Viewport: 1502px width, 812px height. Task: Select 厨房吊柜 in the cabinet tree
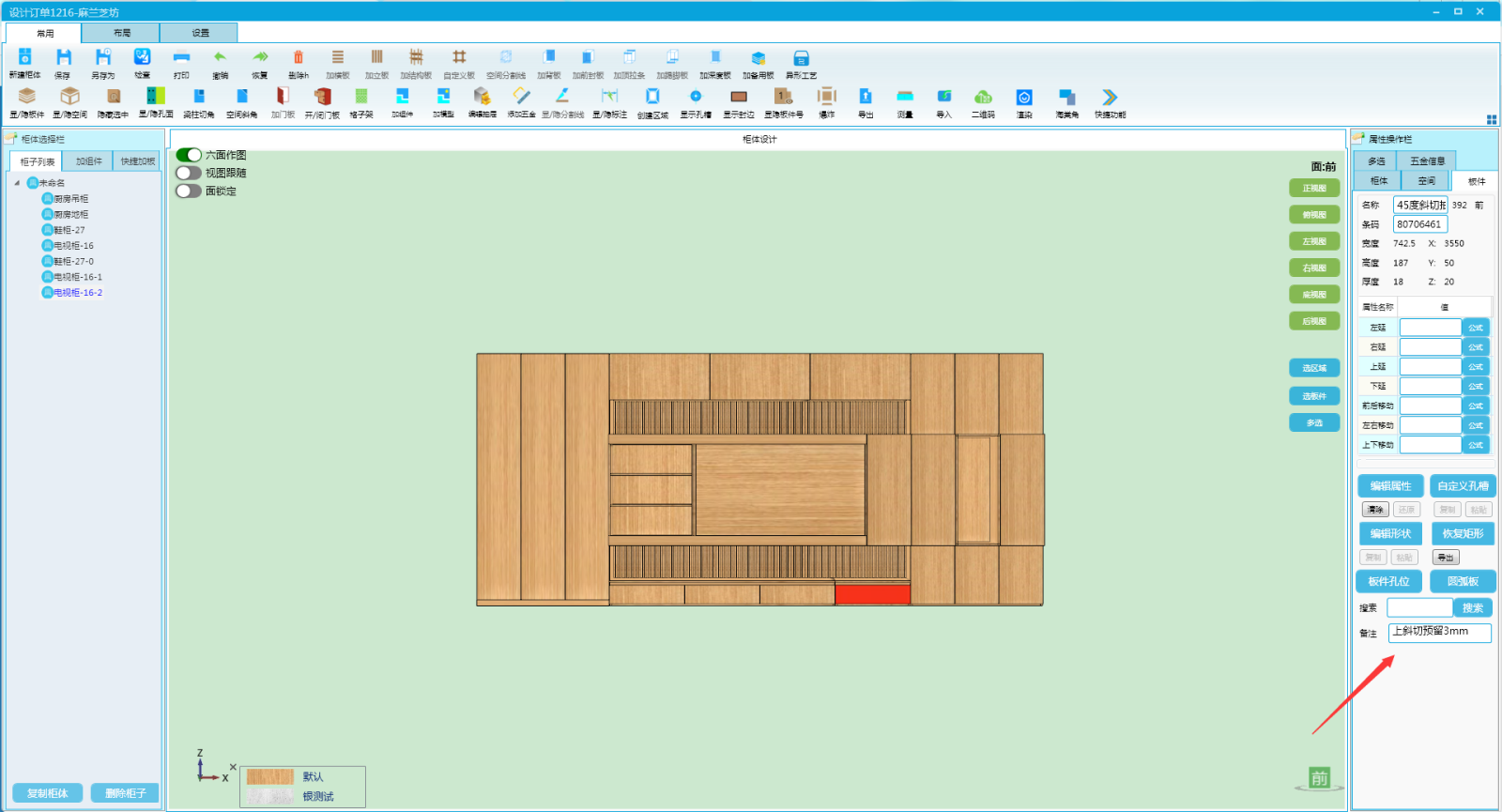[70, 199]
